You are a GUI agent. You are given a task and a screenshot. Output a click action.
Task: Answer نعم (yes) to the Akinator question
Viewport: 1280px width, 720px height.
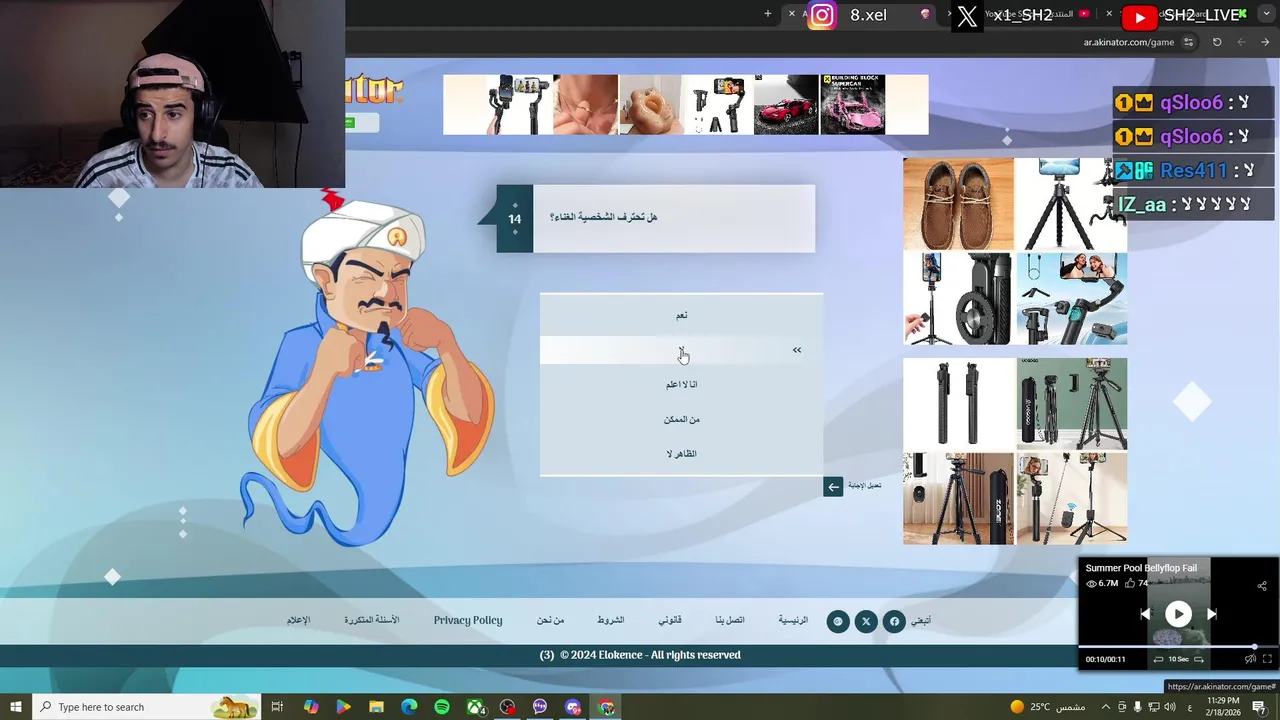[681, 315]
